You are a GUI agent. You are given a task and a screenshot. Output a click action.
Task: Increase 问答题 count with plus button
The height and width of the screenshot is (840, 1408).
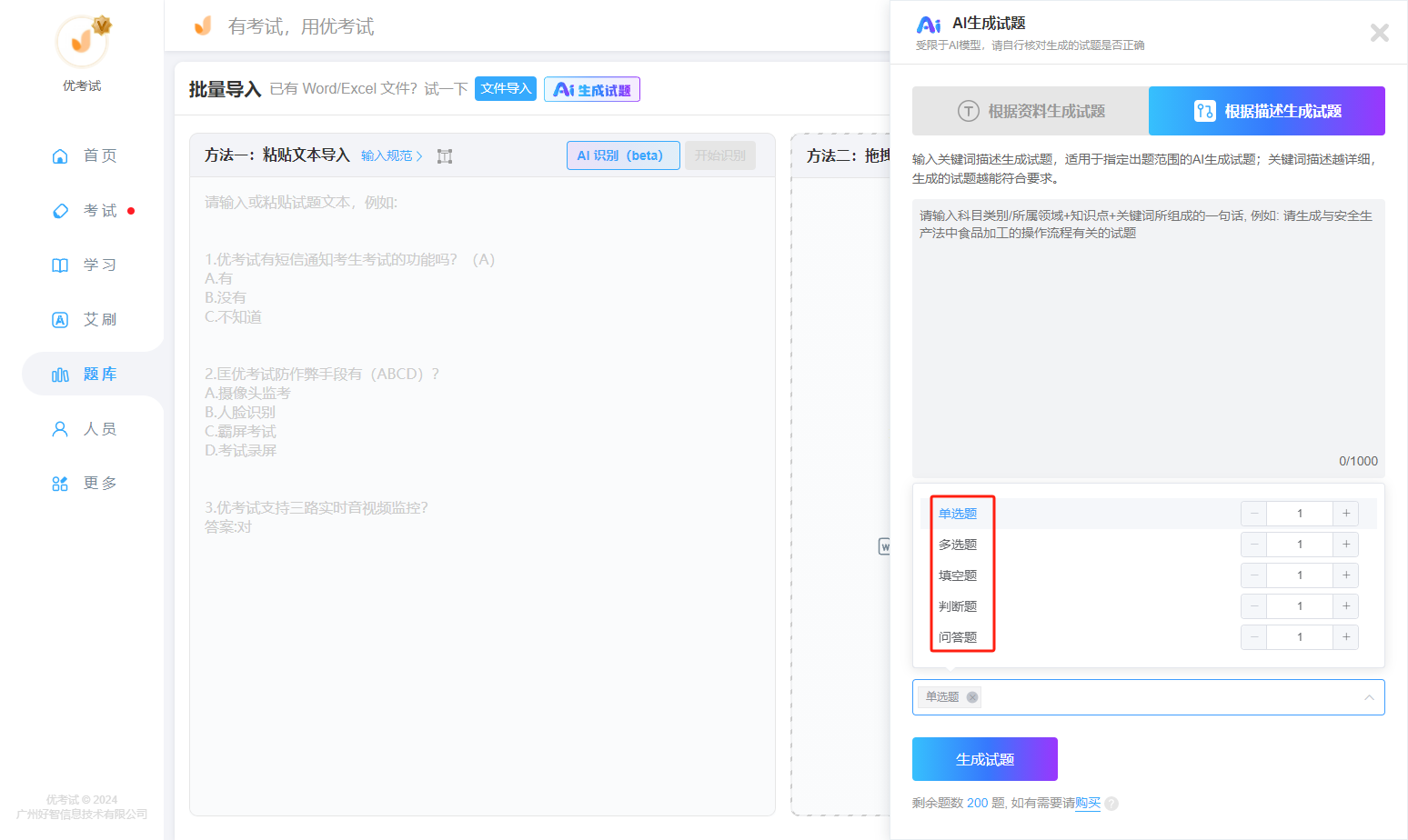click(1346, 637)
